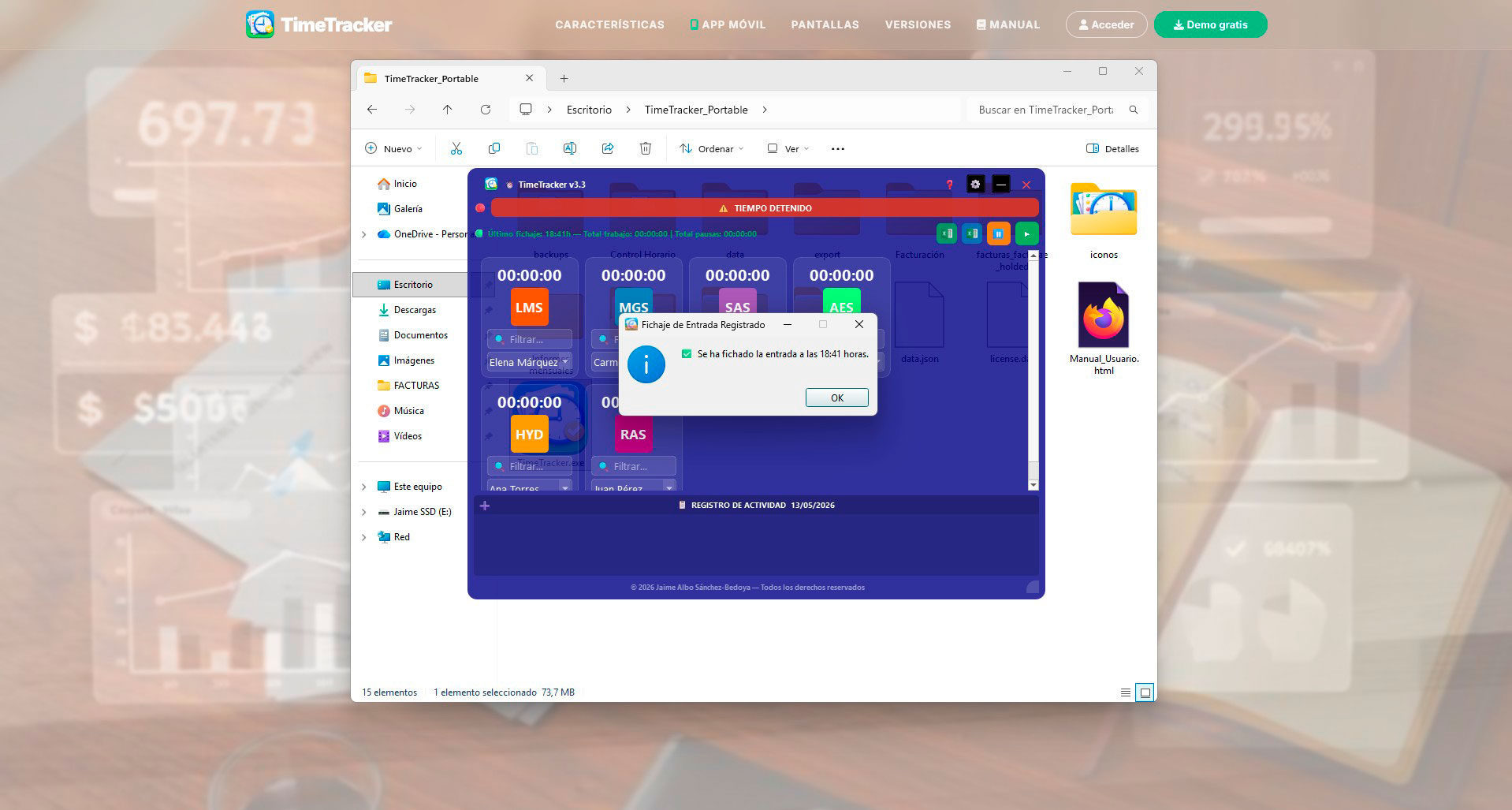Click the Acceder login button
This screenshot has height=810, width=1512.
click(1106, 24)
